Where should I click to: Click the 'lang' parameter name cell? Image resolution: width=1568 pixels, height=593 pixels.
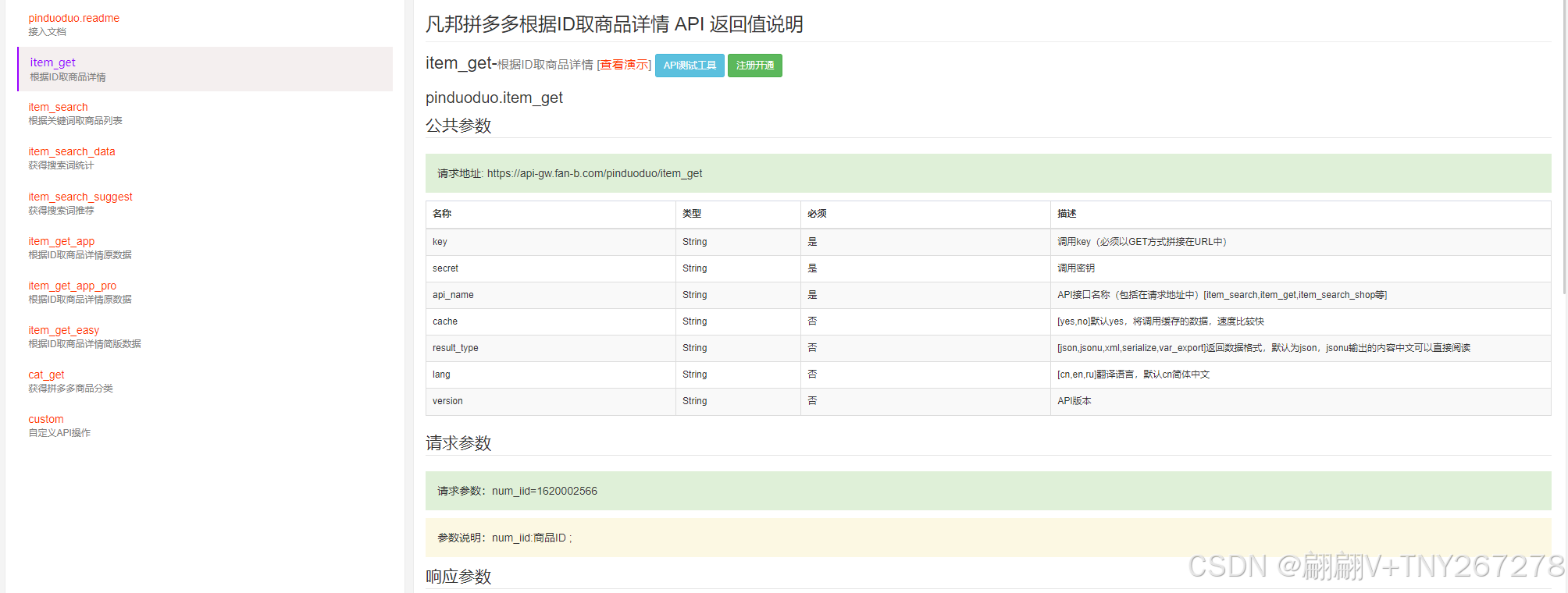tap(551, 375)
